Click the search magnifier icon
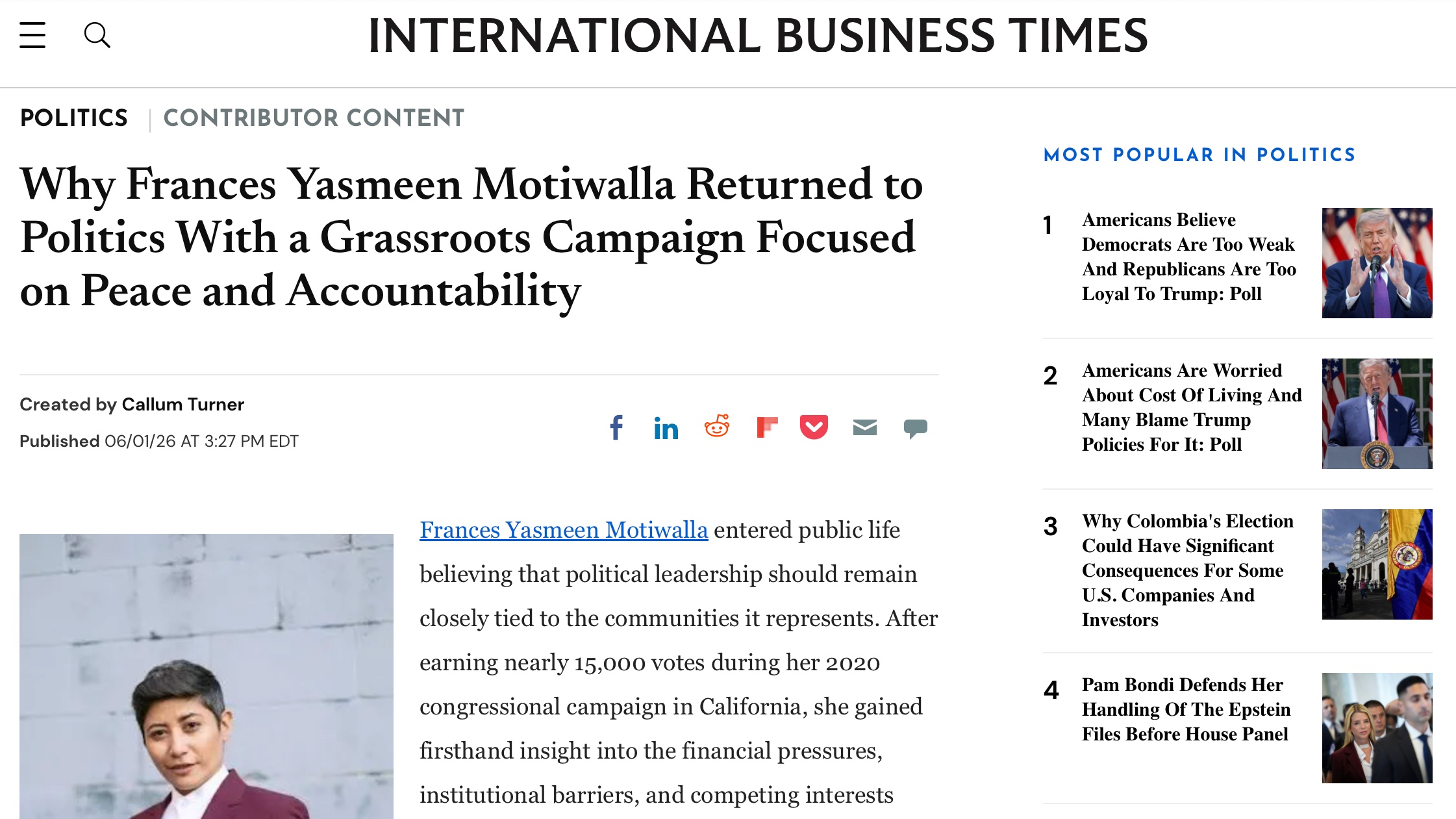This screenshot has height=819, width=1456. click(x=97, y=35)
